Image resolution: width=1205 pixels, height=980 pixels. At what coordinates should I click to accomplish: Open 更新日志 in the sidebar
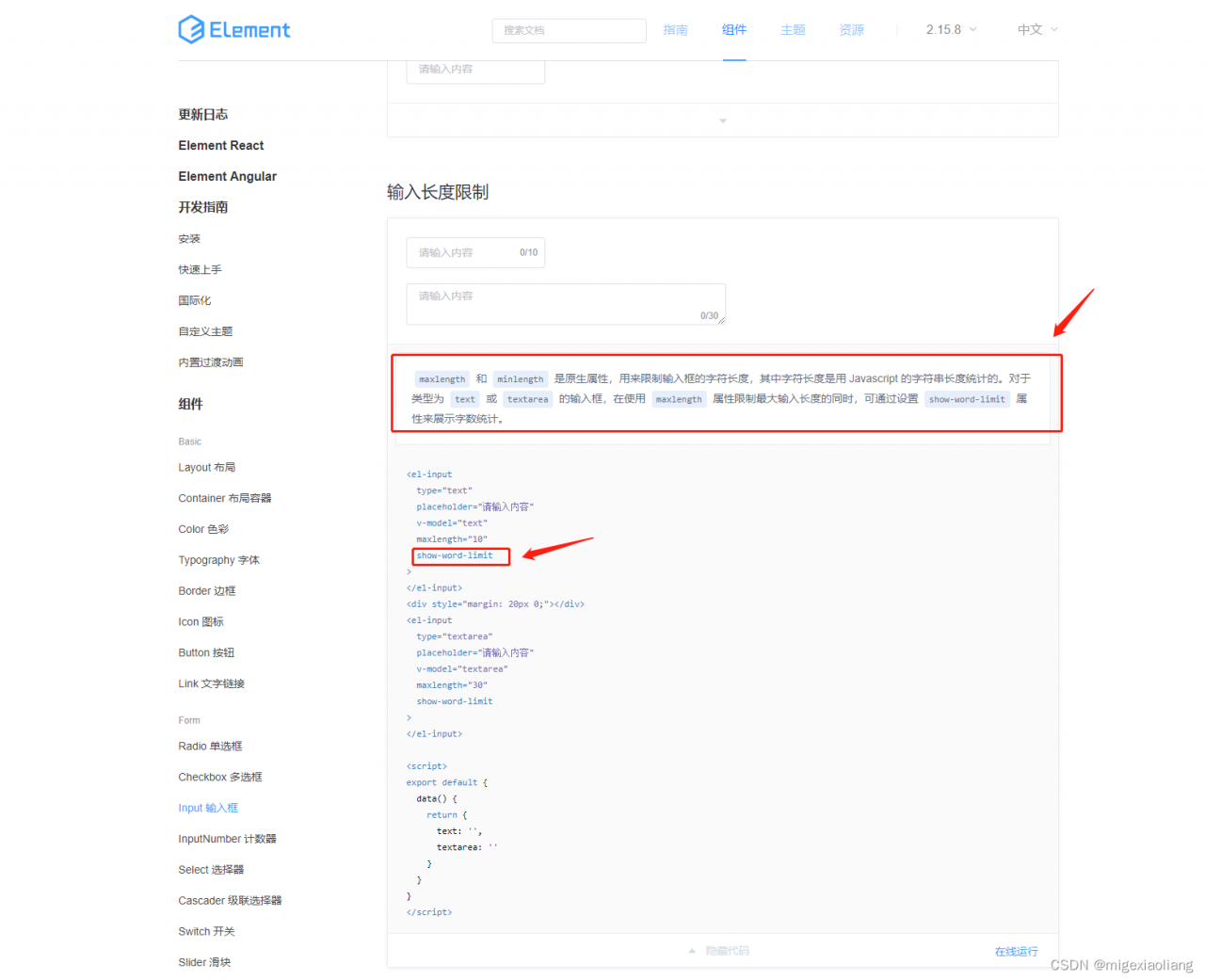click(203, 114)
